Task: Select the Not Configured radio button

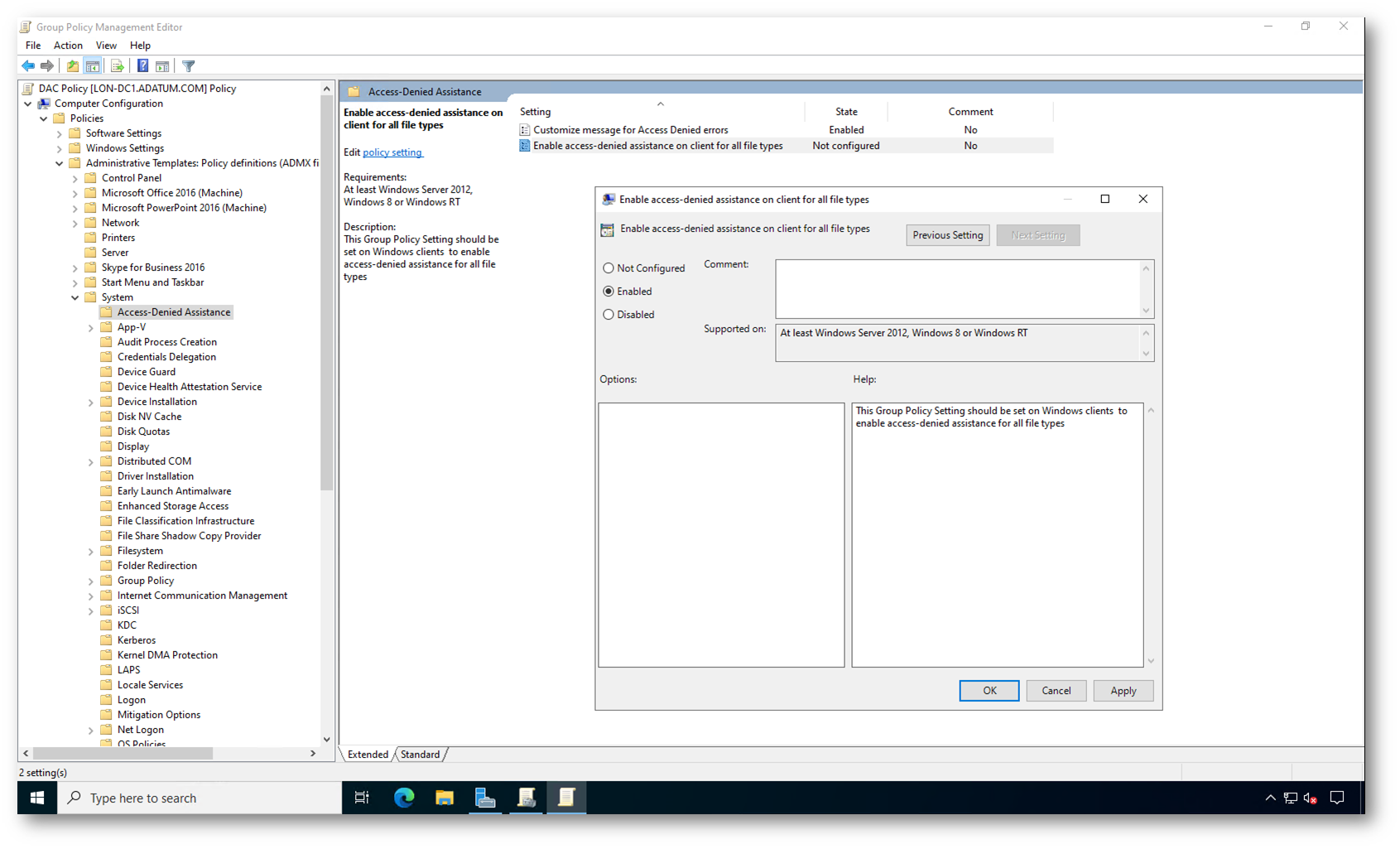Action: click(x=609, y=268)
